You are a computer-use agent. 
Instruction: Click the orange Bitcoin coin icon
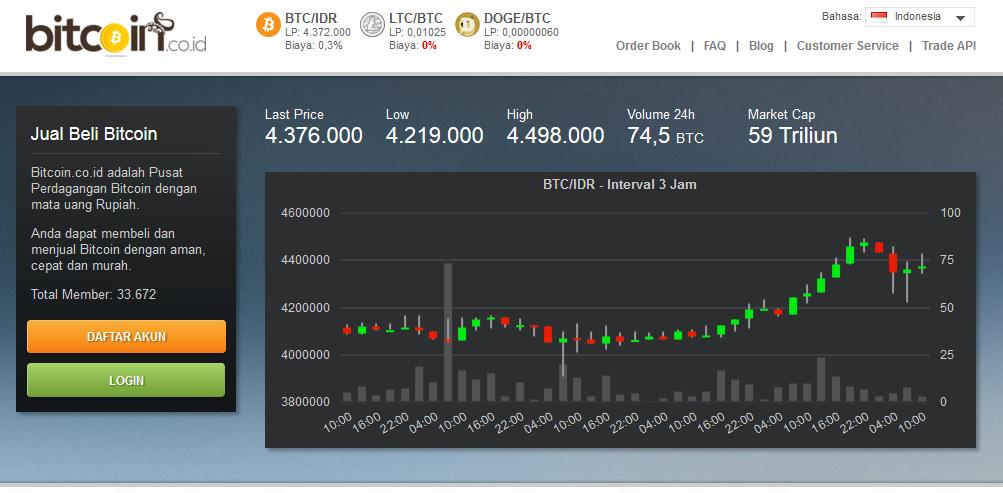[268, 24]
